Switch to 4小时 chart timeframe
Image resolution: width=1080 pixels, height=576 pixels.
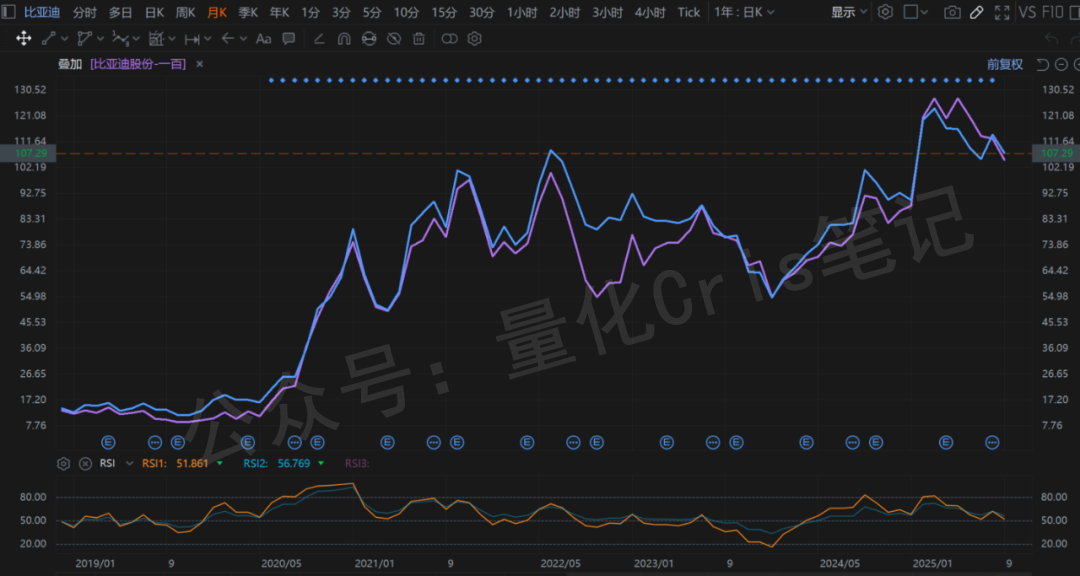(x=650, y=12)
